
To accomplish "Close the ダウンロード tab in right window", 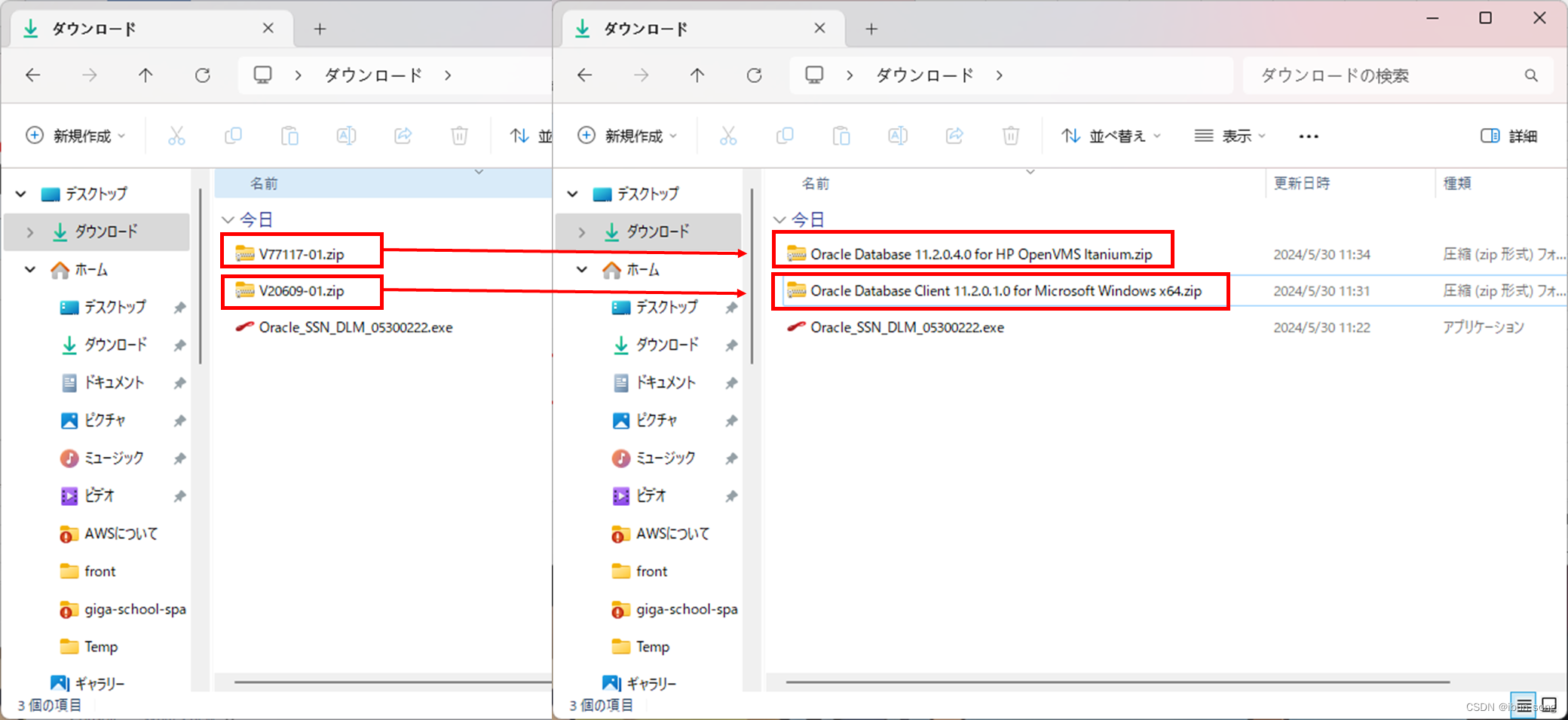I will pos(819,28).
